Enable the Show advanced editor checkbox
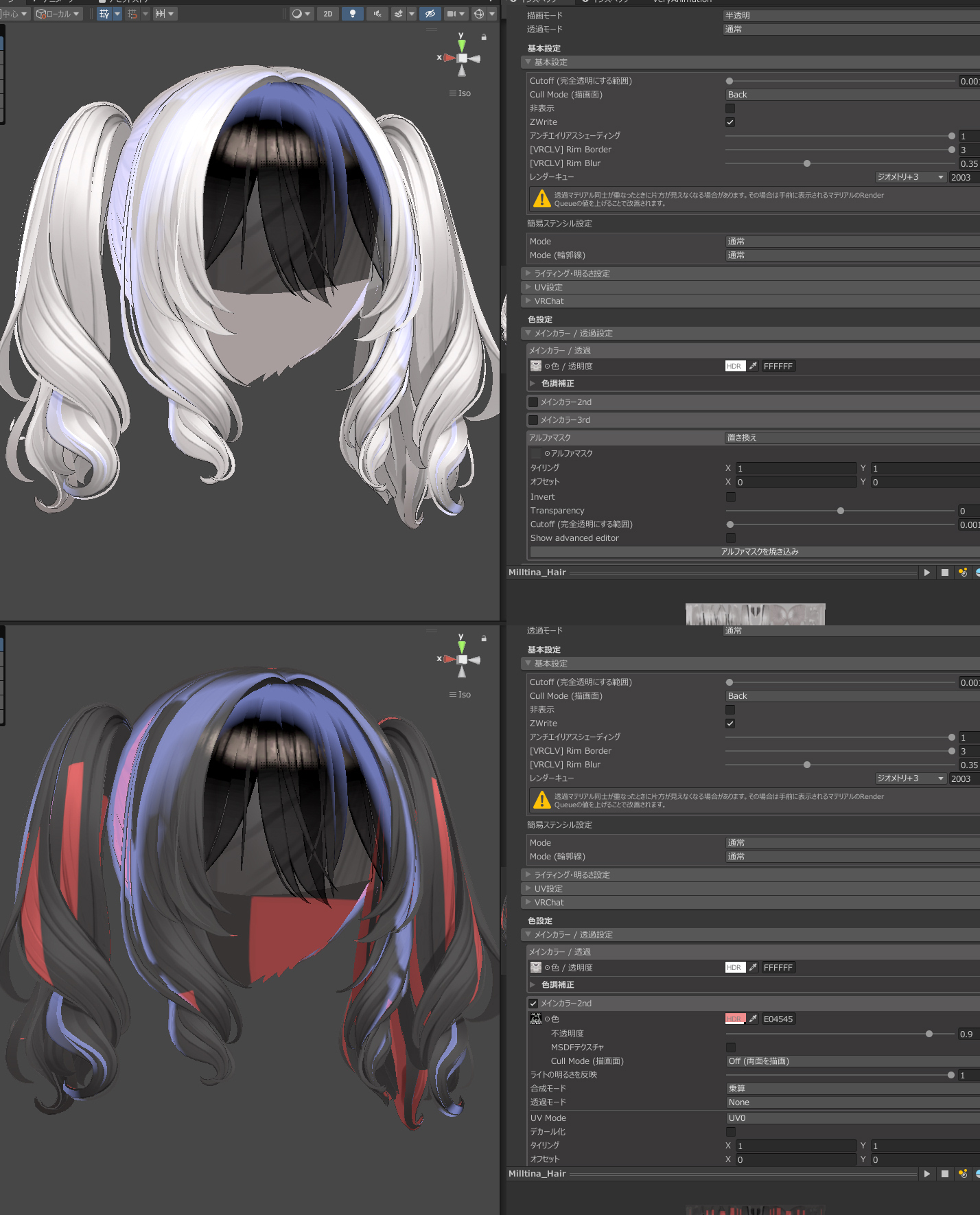The width and height of the screenshot is (980, 1215). point(730,538)
